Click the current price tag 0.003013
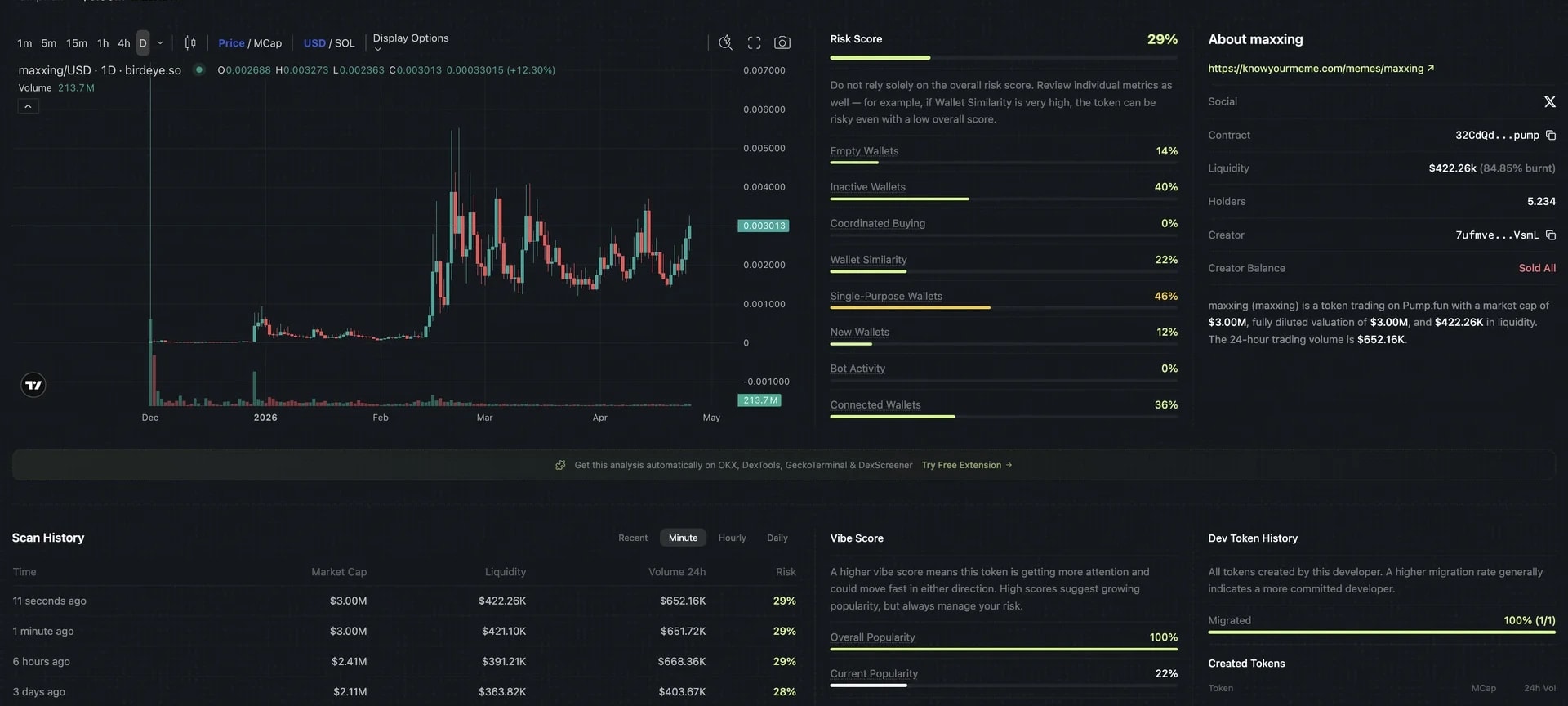 pos(764,226)
